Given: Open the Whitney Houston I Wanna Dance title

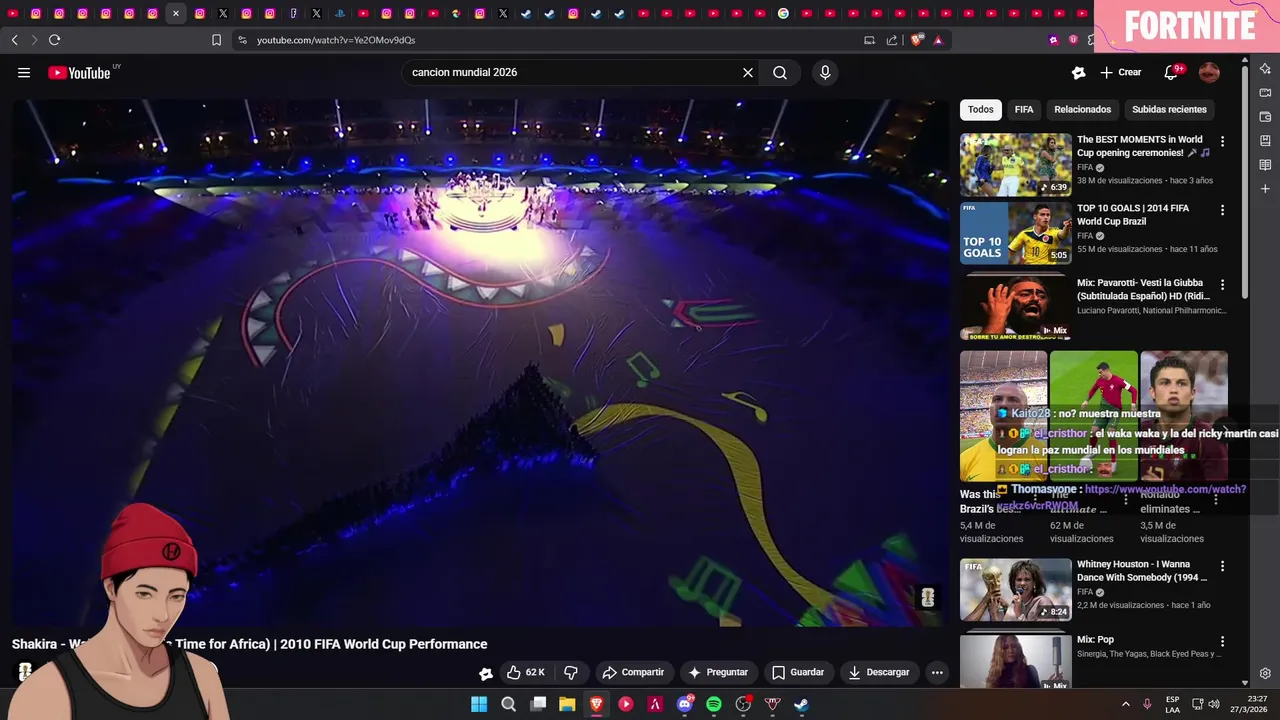Looking at the screenshot, I should pyautogui.click(x=1142, y=571).
